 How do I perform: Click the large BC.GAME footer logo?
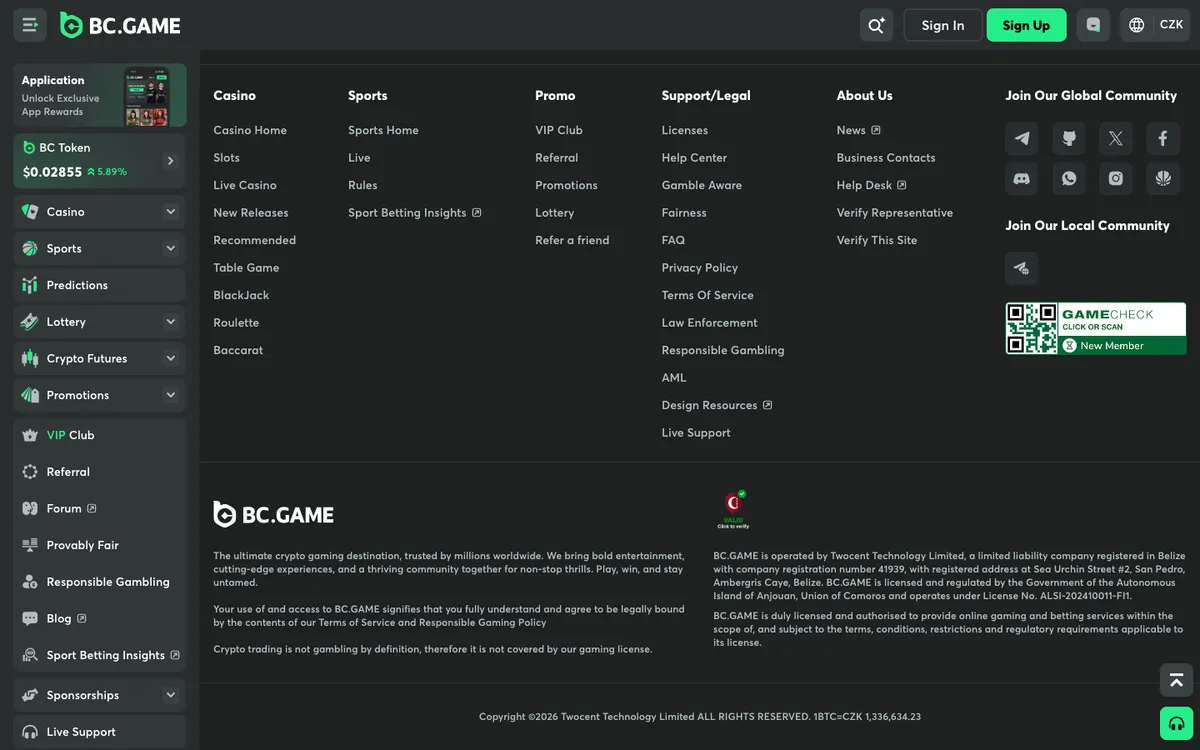(273, 515)
